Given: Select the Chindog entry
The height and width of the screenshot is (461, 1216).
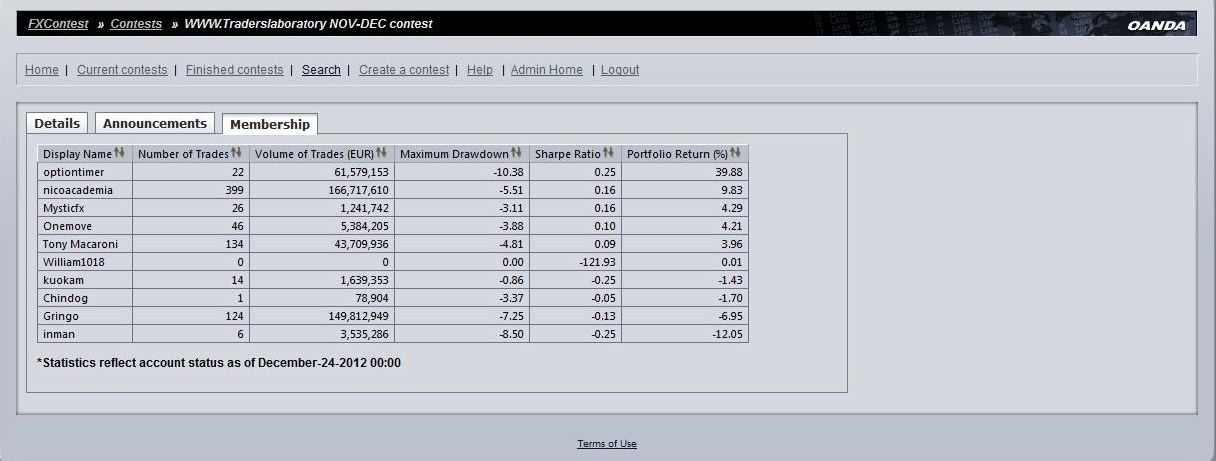Looking at the screenshot, I should pos(64,298).
